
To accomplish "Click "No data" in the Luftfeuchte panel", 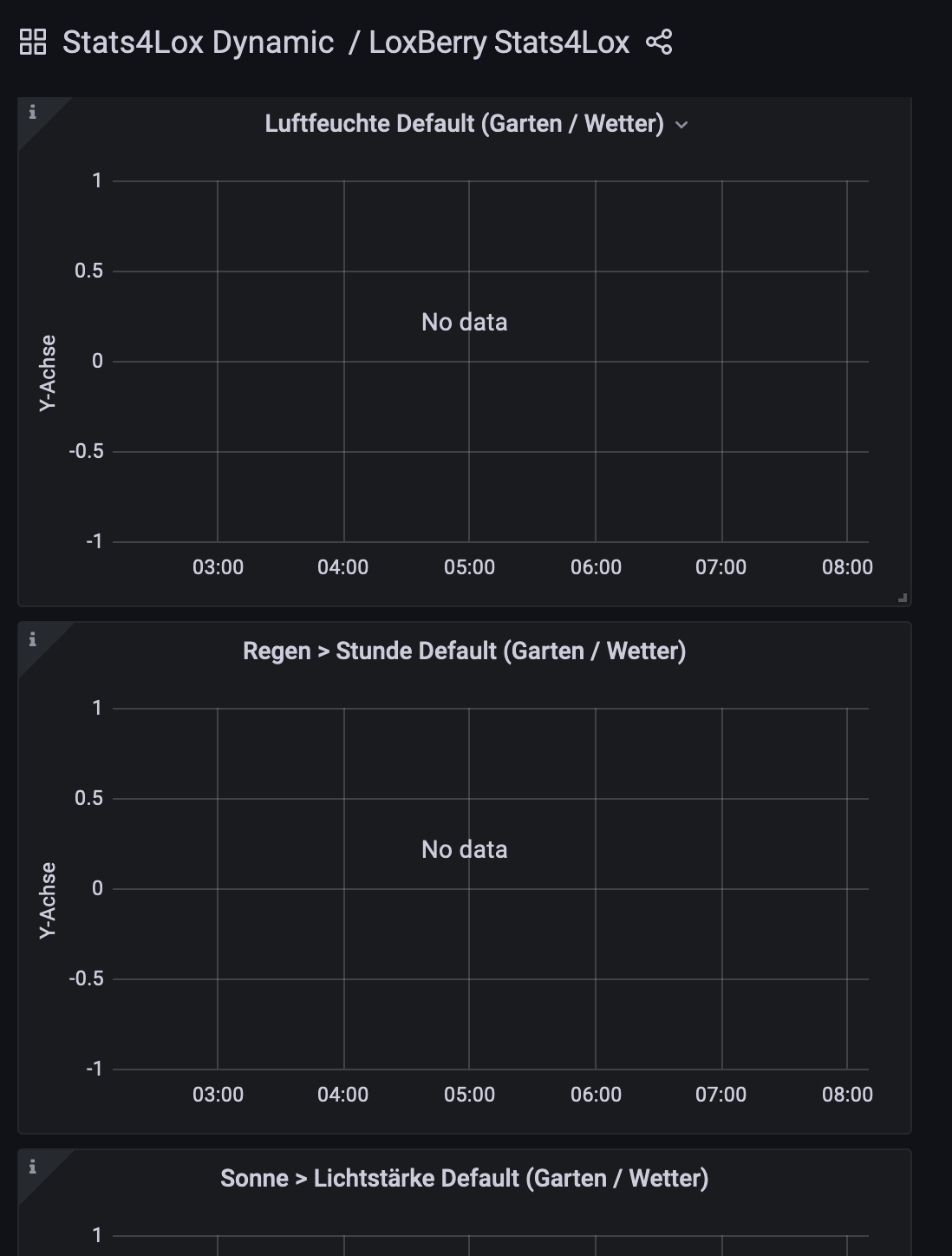I will 464,322.
